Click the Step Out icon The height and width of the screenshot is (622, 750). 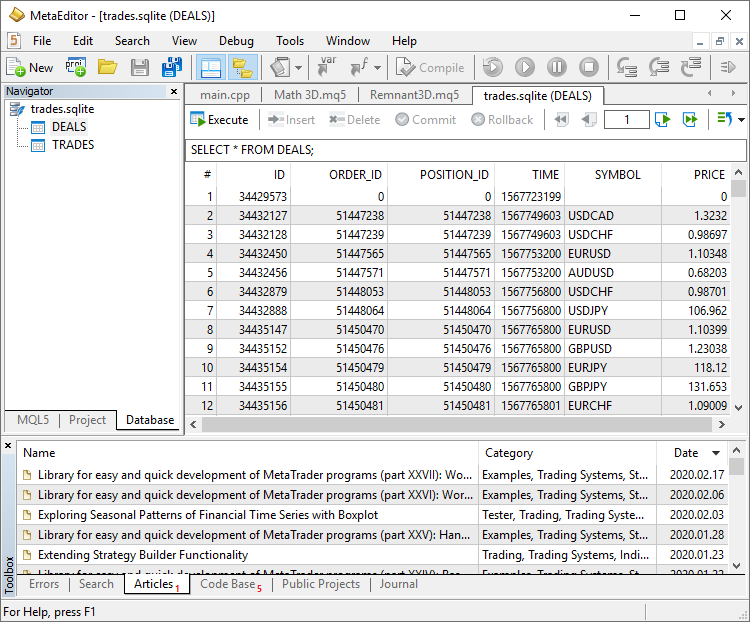click(691, 67)
